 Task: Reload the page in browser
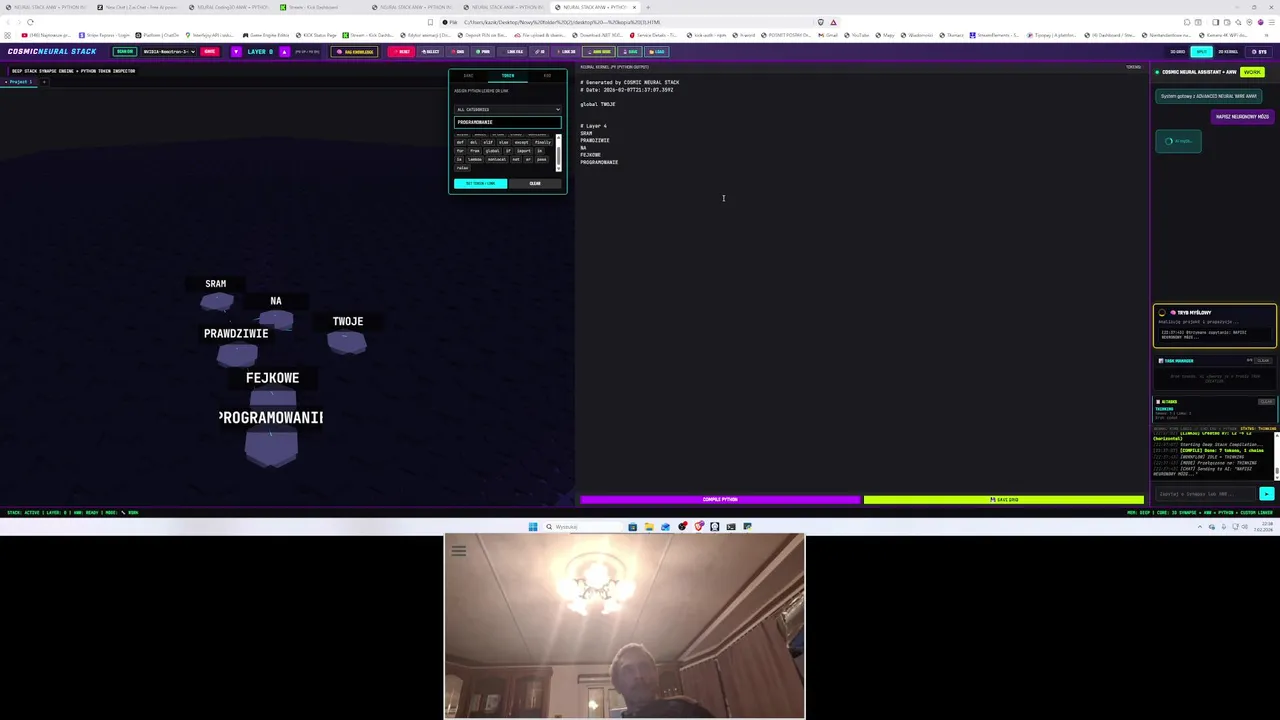[x=31, y=22]
